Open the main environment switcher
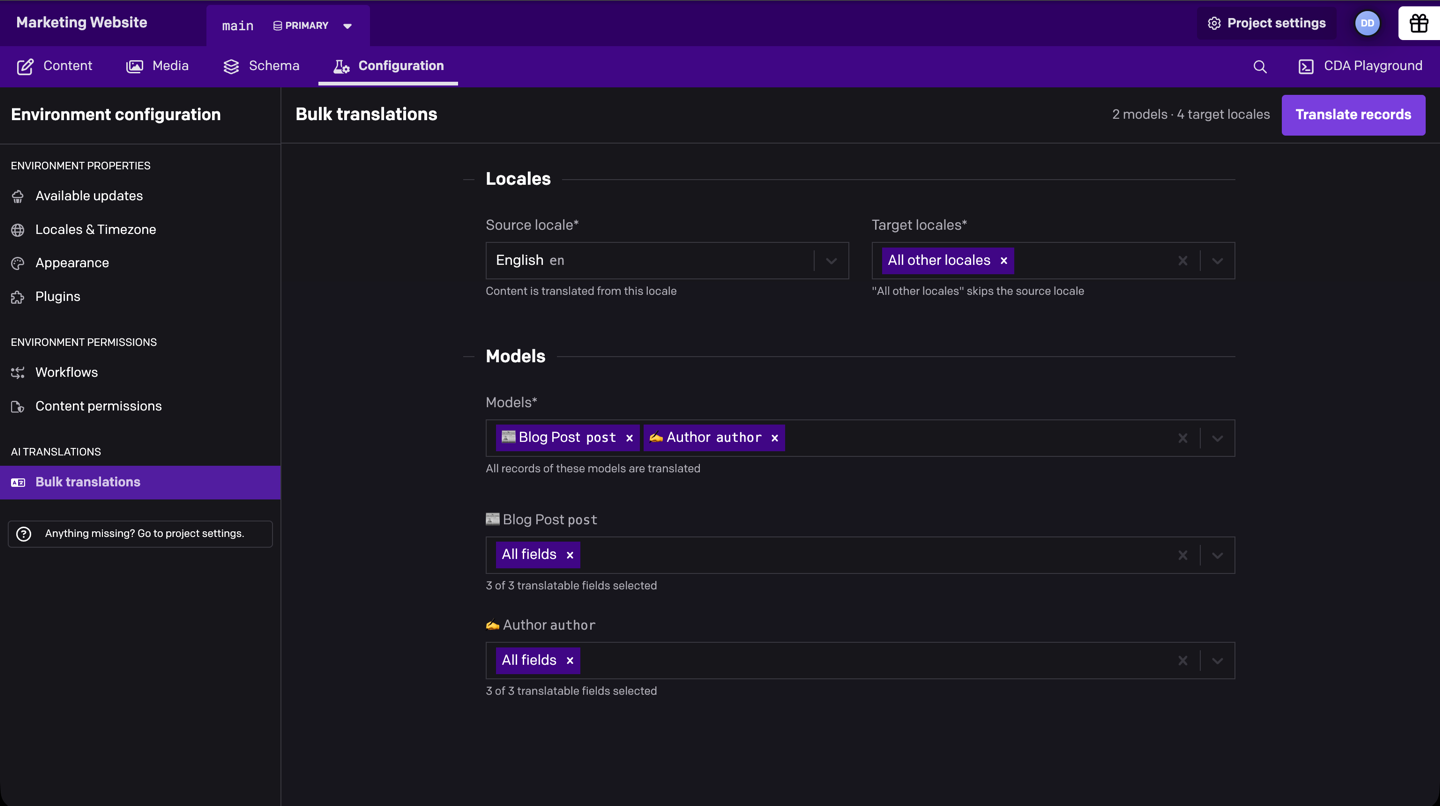 [x=288, y=26]
